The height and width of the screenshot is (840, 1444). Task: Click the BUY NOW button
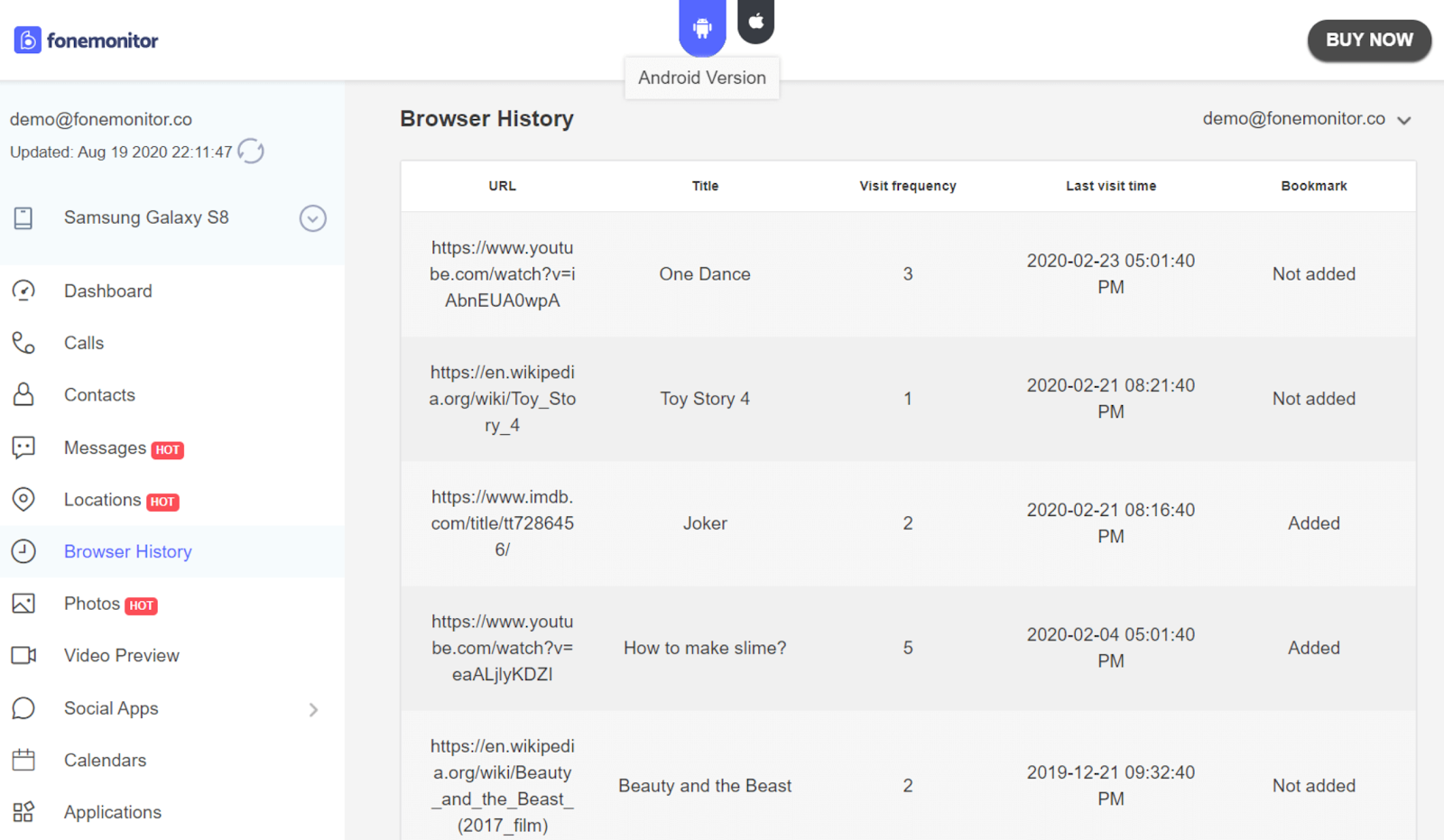[1369, 40]
